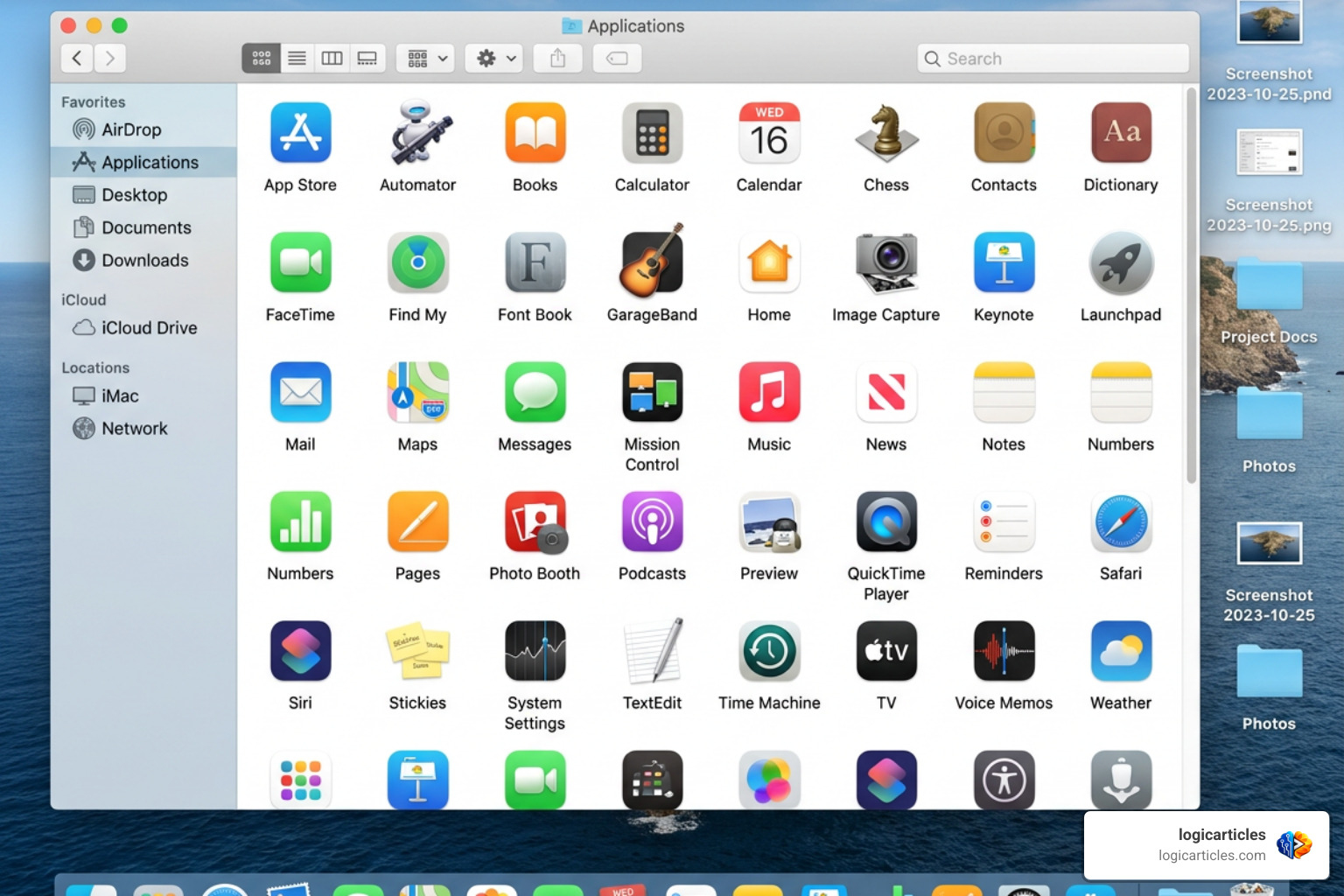Open Mission Control
This screenshot has height=896, width=1344.
[x=653, y=392]
